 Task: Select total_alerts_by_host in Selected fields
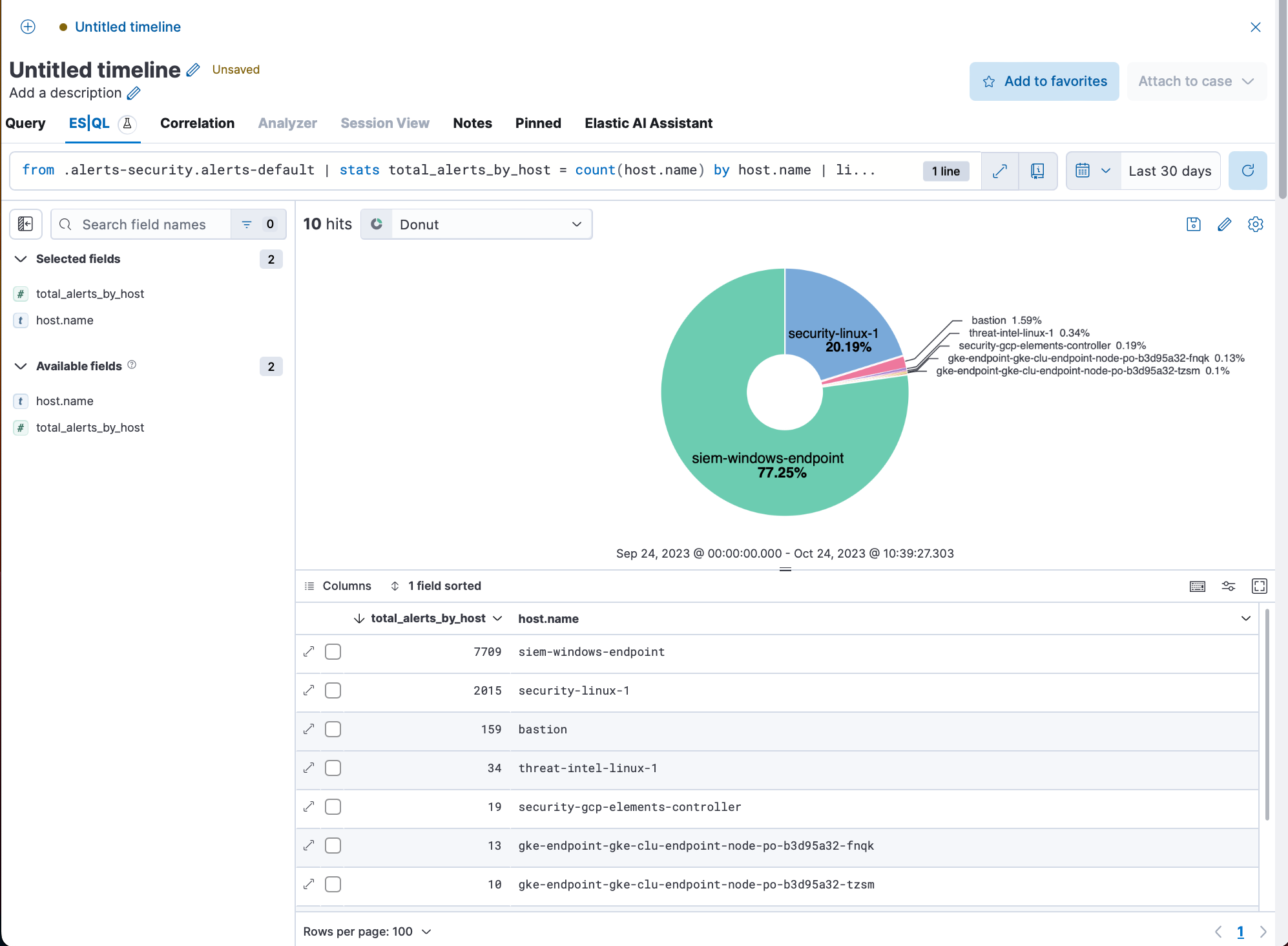90,294
